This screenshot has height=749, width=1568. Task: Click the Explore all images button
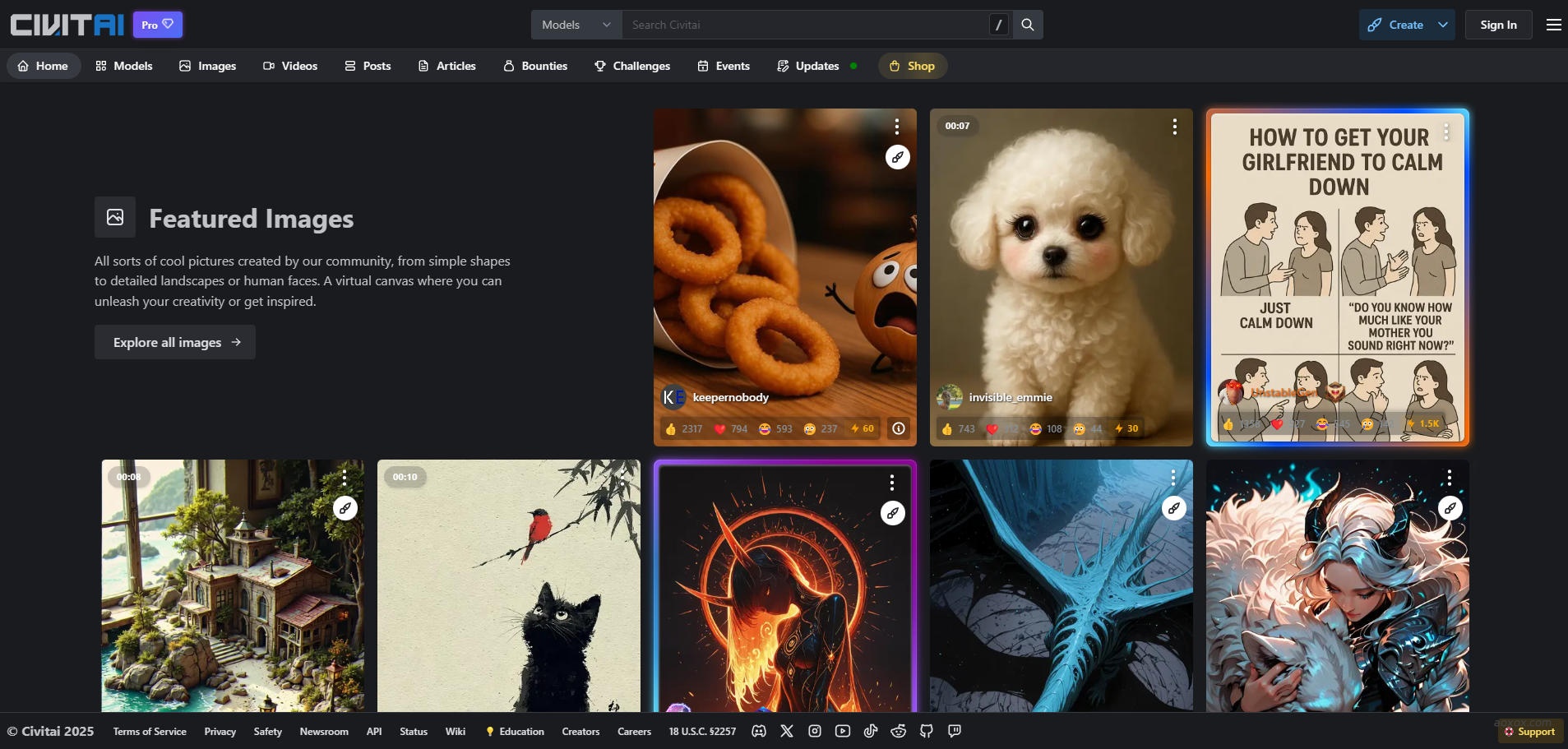point(175,342)
